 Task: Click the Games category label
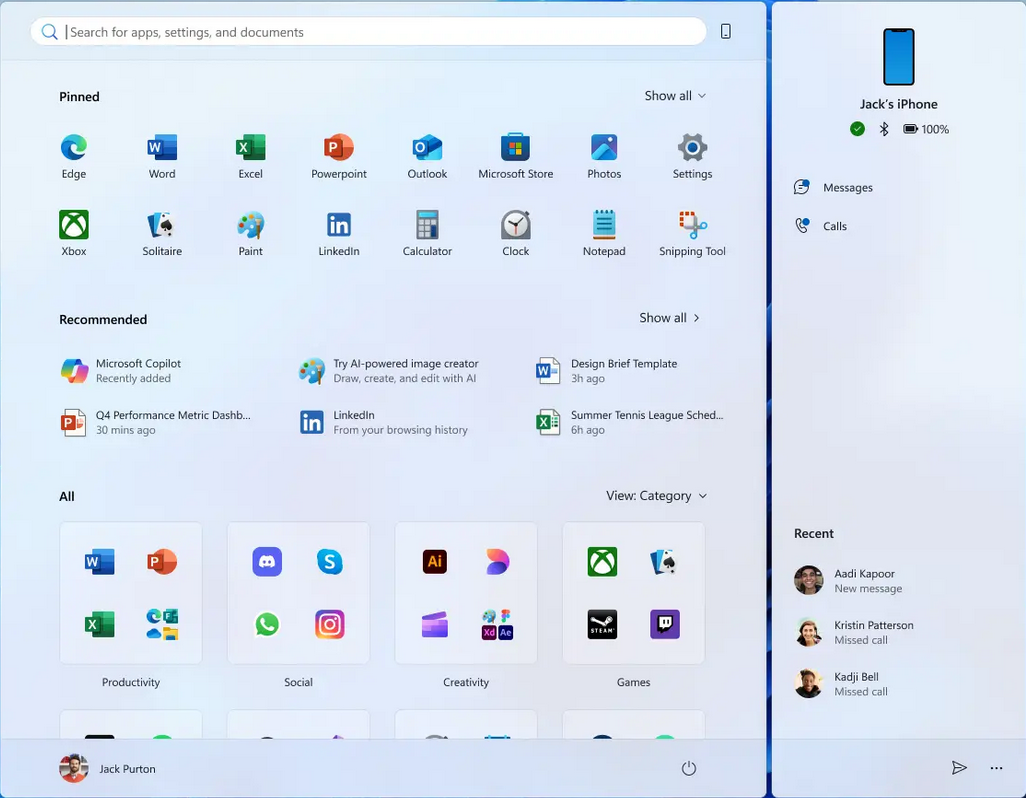[x=633, y=682]
